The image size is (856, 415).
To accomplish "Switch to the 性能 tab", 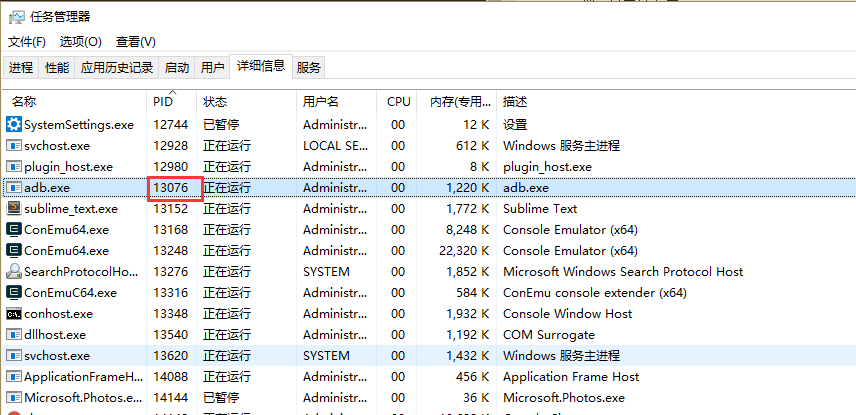I will click(57, 68).
